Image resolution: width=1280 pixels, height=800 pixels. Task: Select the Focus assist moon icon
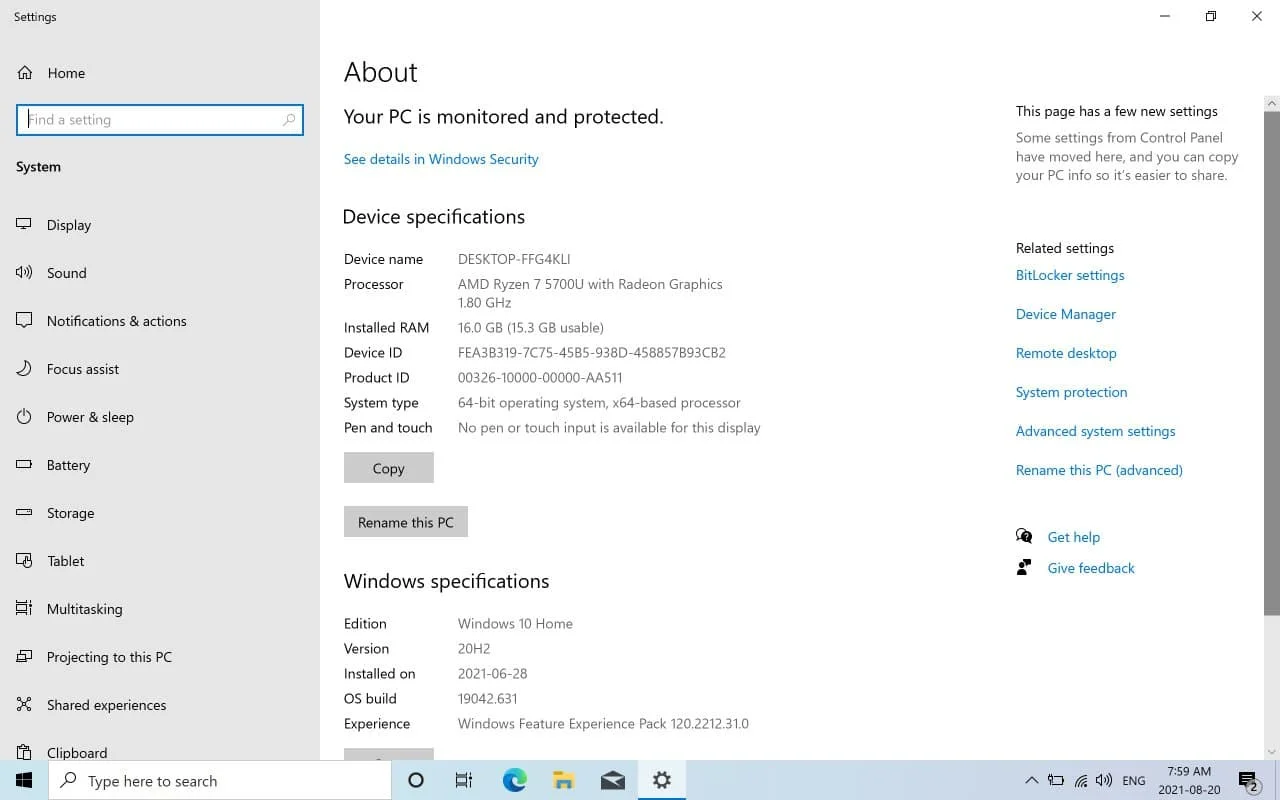tap(25, 369)
